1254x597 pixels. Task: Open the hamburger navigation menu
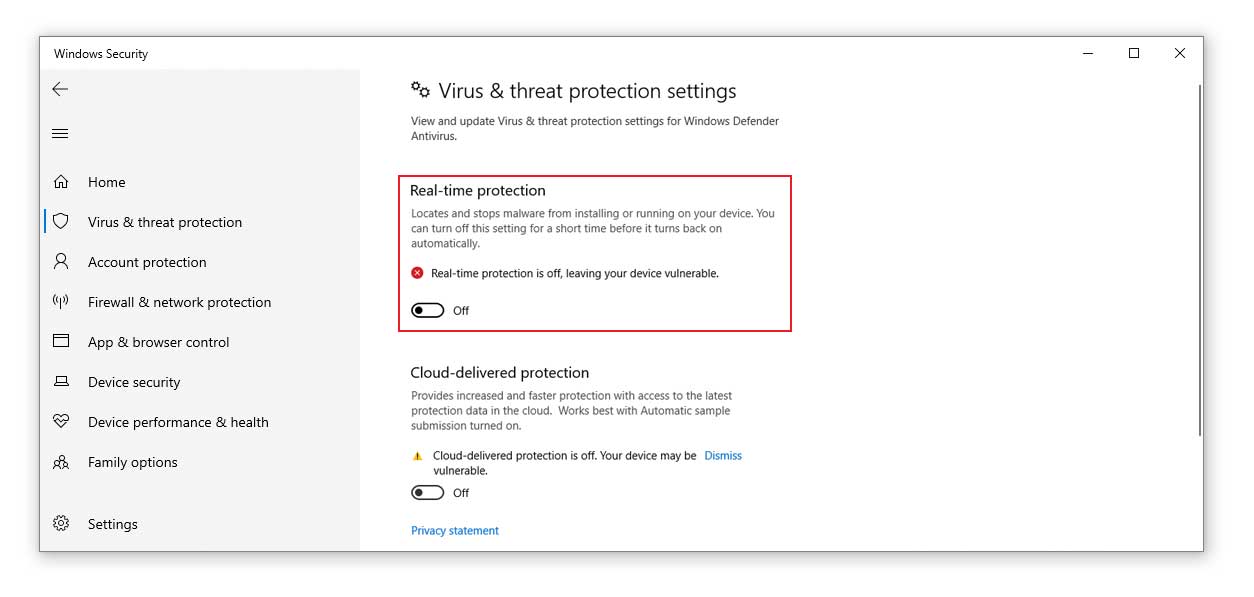click(60, 134)
